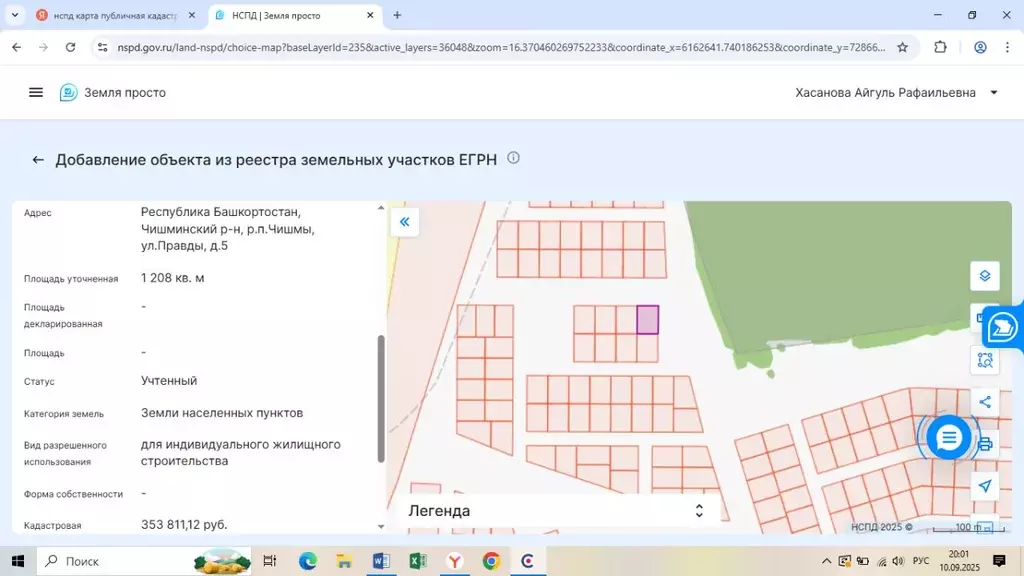
Task: Open user dropdown next to Хасанова Айгуль Рафаильевна
Action: click(x=993, y=93)
